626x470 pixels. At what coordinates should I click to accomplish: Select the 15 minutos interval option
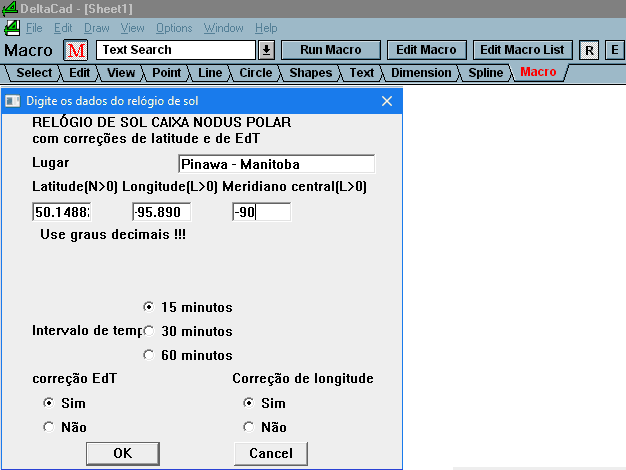click(x=149, y=307)
